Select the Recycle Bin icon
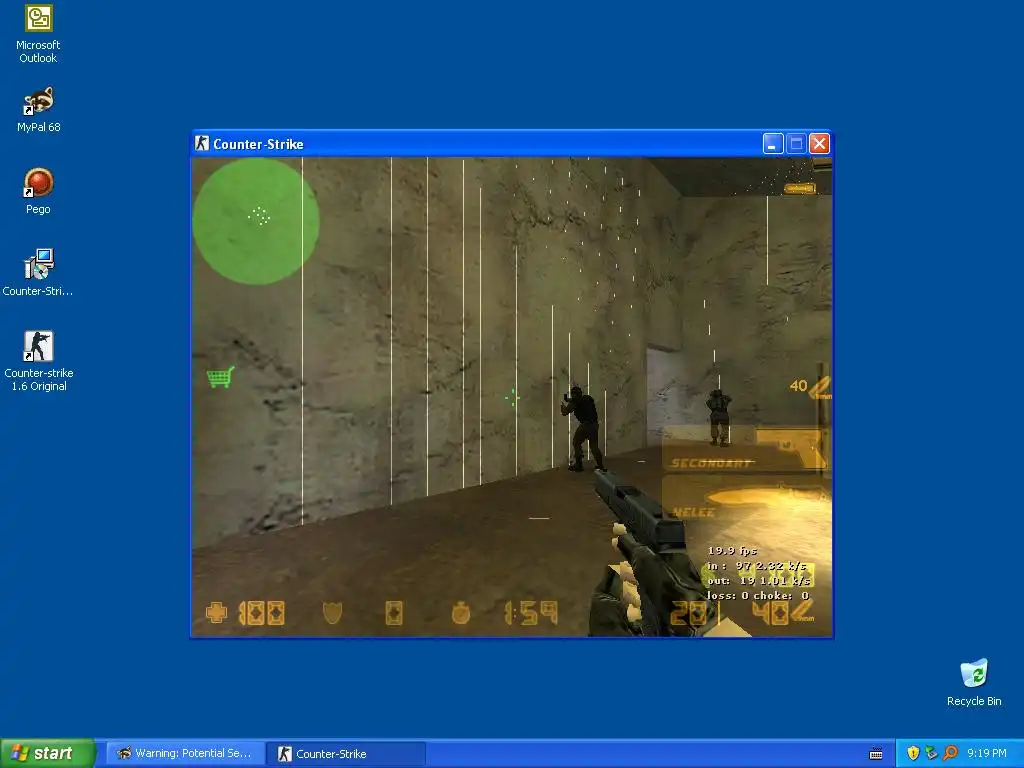The width and height of the screenshot is (1024, 768). tap(974, 682)
